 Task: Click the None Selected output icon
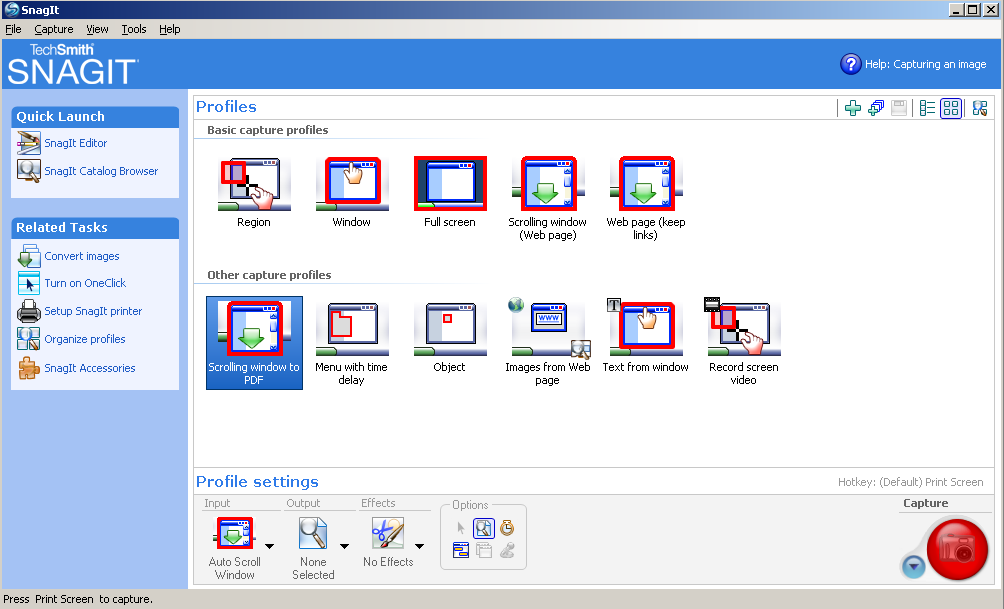tap(313, 533)
